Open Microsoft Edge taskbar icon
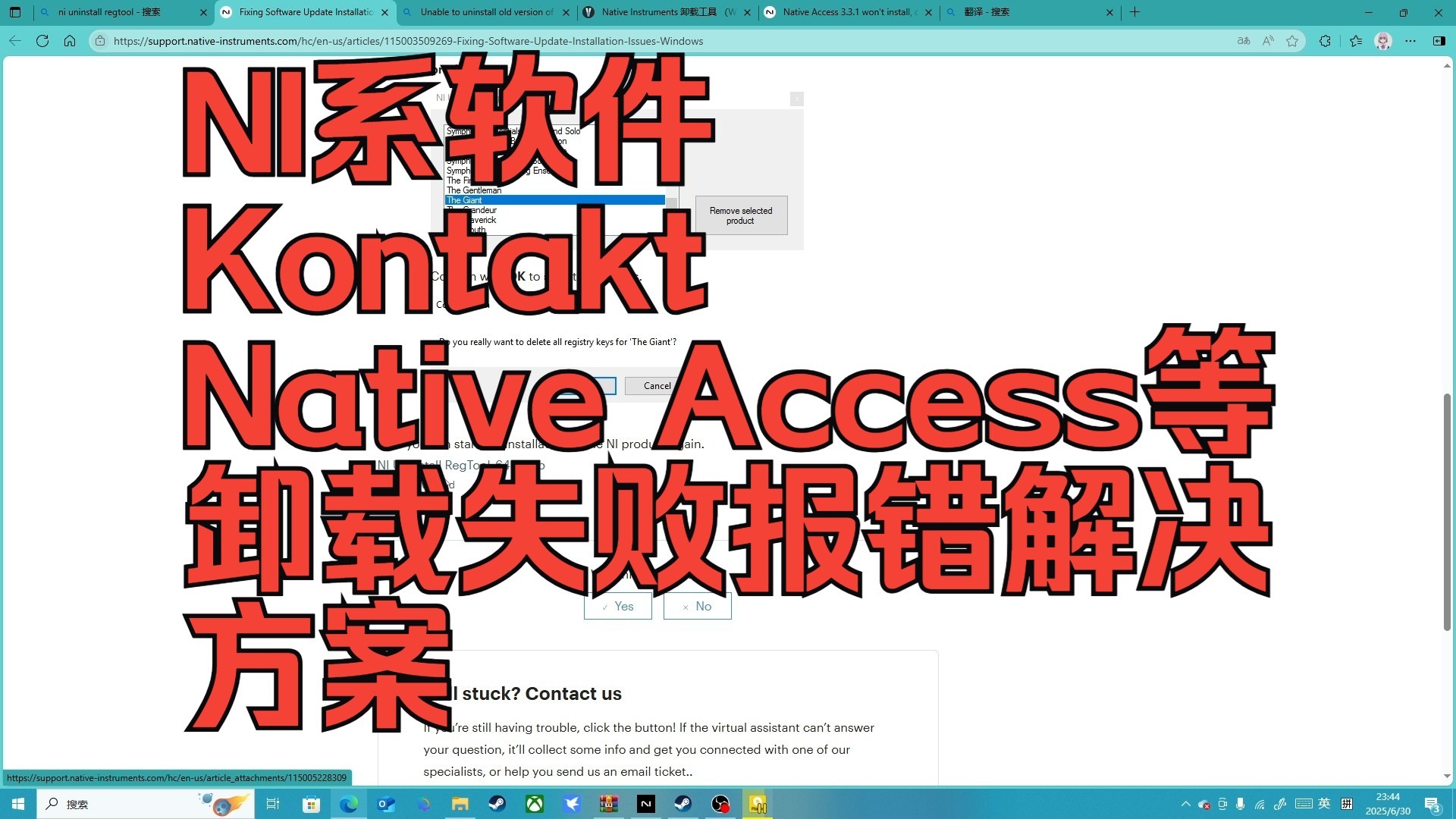The height and width of the screenshot is (819, 1456). point(349,804)
